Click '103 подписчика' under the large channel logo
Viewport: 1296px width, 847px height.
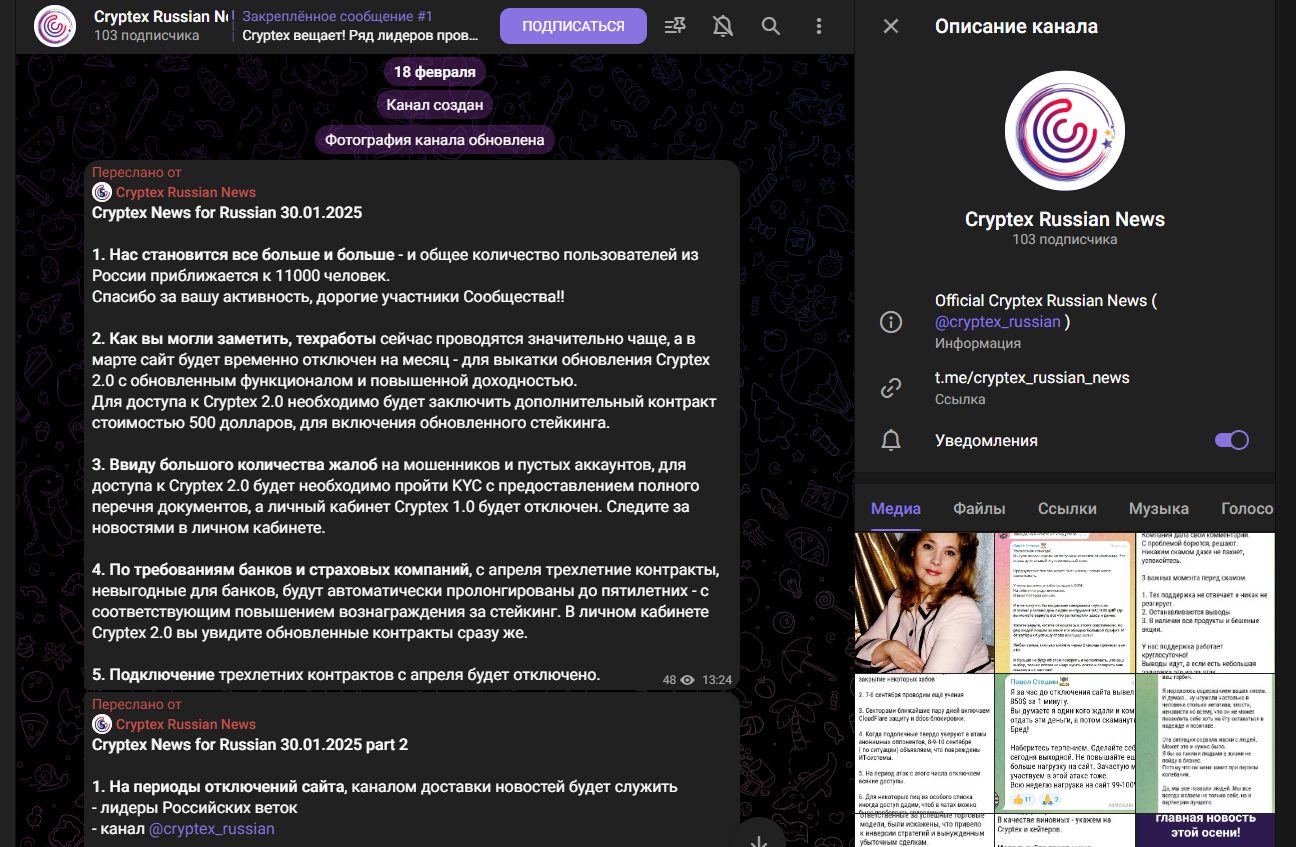pos(1065,240)
